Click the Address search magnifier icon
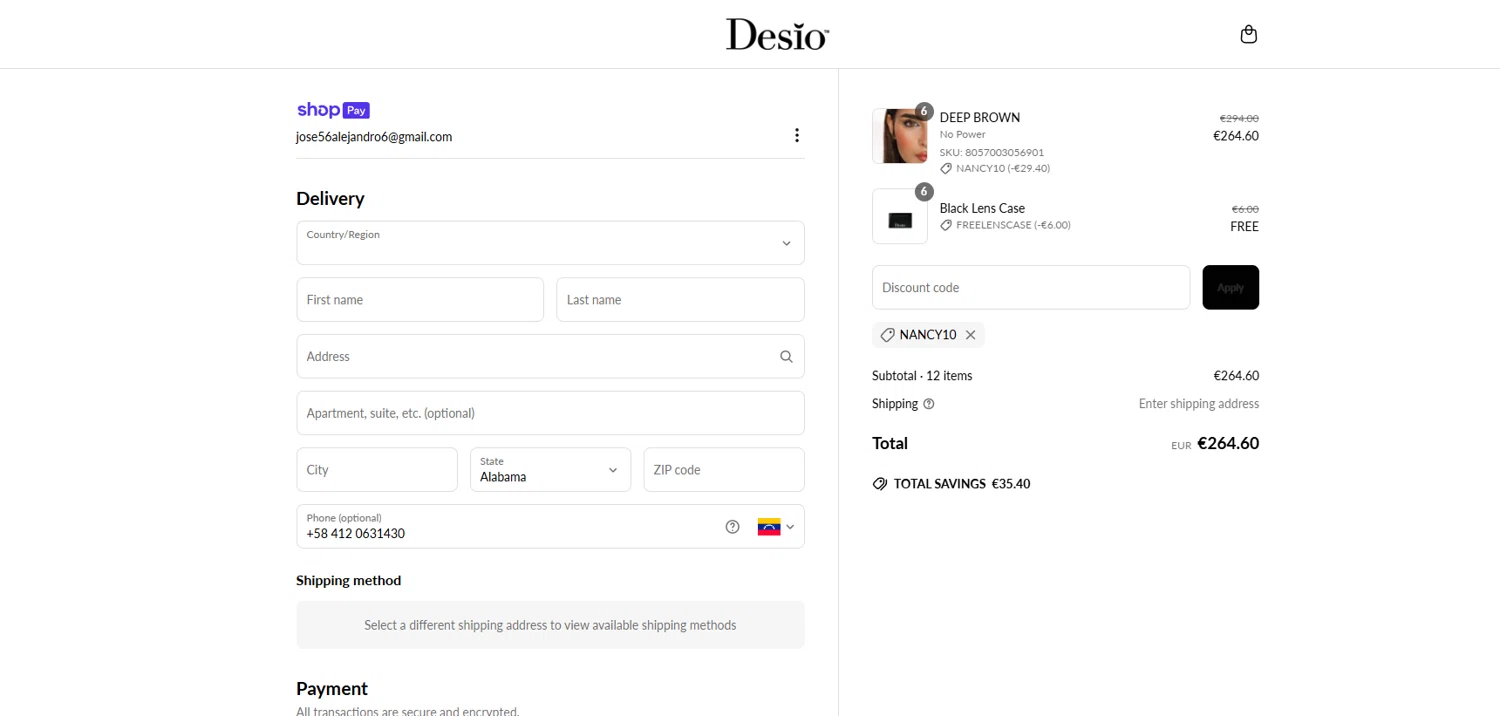This screenshot has width=1500, height=716. [786, 356]
